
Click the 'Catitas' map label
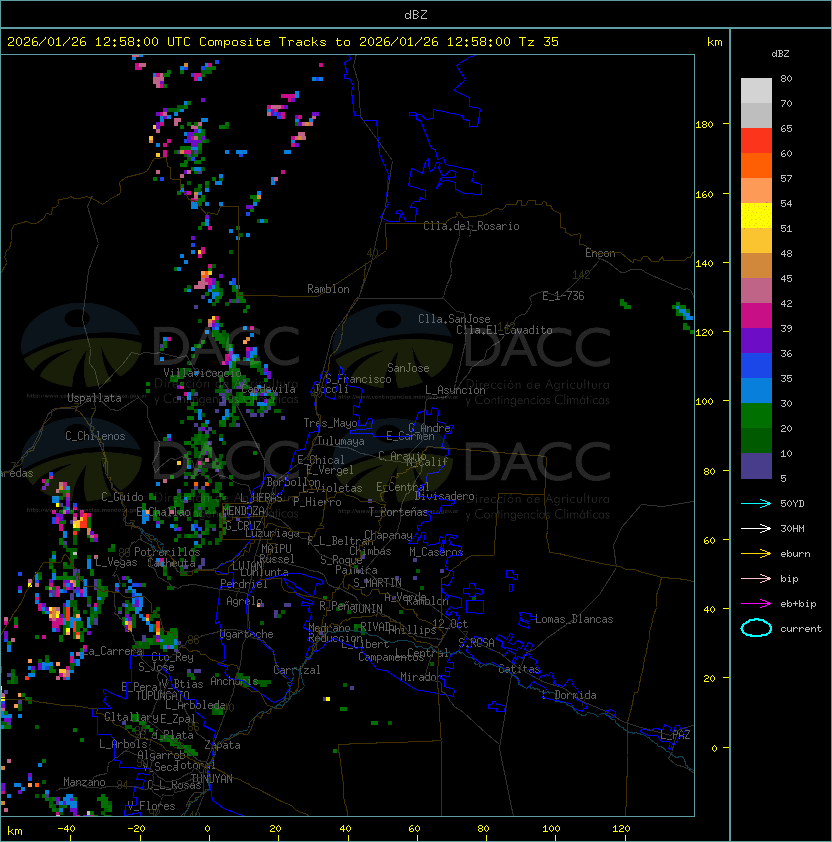519,669
